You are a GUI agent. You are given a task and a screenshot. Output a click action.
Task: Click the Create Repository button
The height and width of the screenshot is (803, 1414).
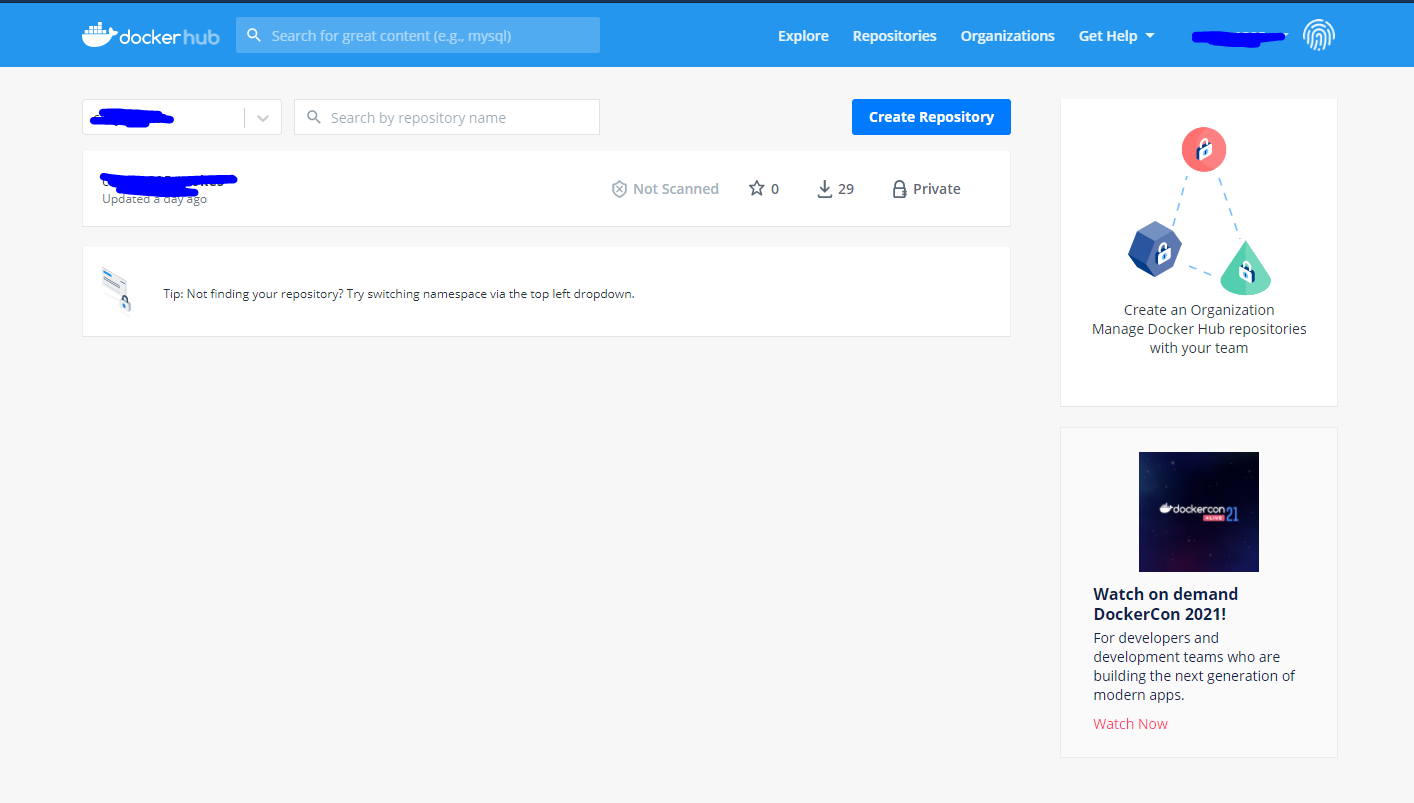931,117
